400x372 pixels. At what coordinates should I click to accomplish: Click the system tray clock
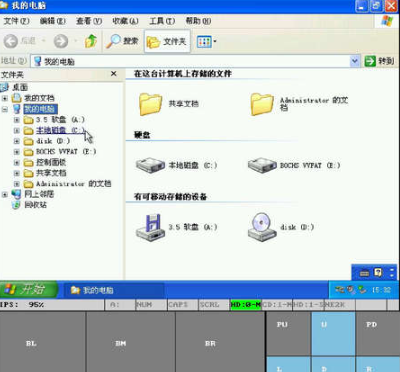381,290
